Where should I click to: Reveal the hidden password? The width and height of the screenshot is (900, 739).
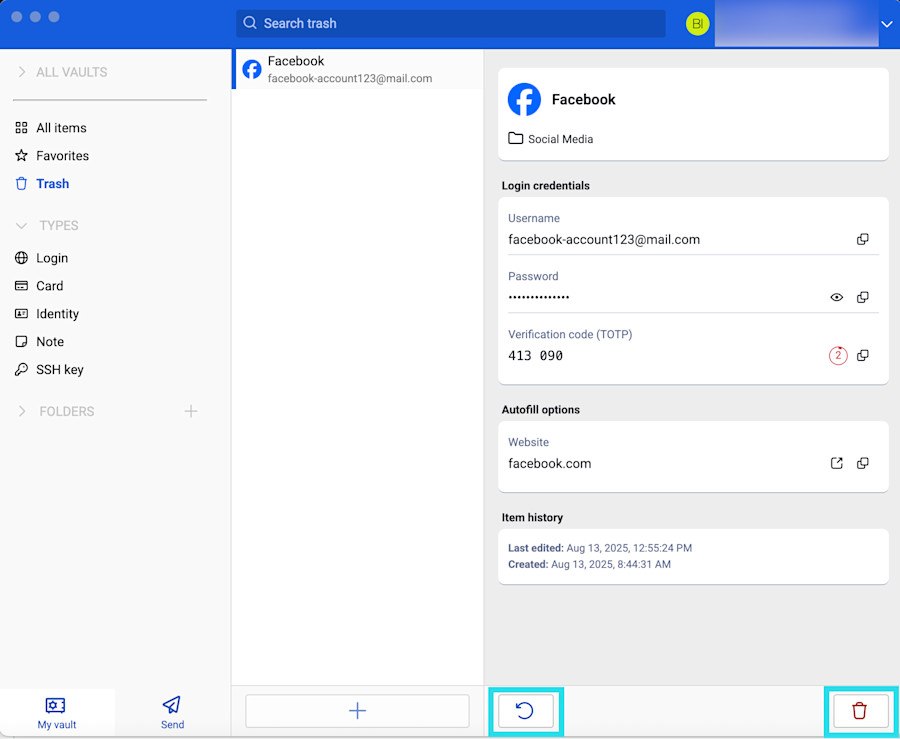(837, 298)
